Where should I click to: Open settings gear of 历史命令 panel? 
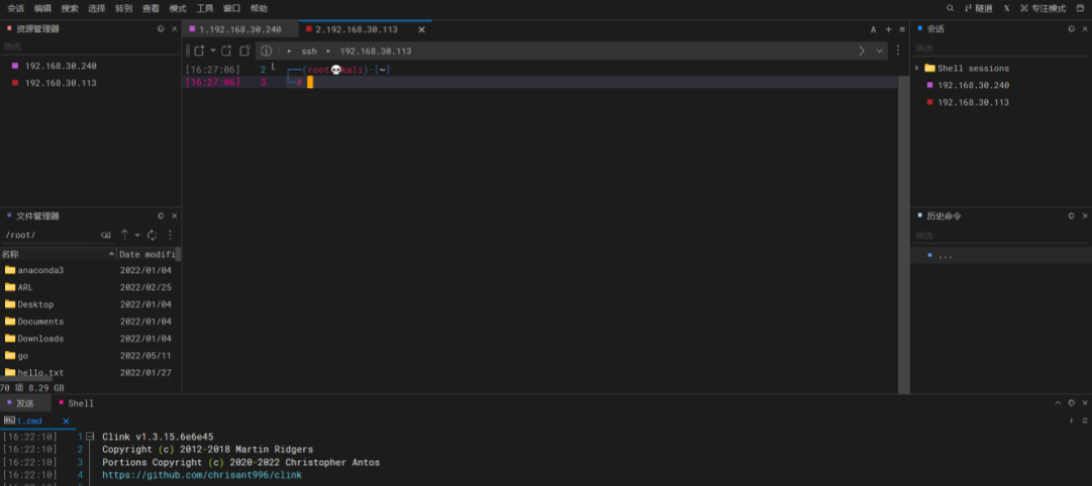(1071, 216)
